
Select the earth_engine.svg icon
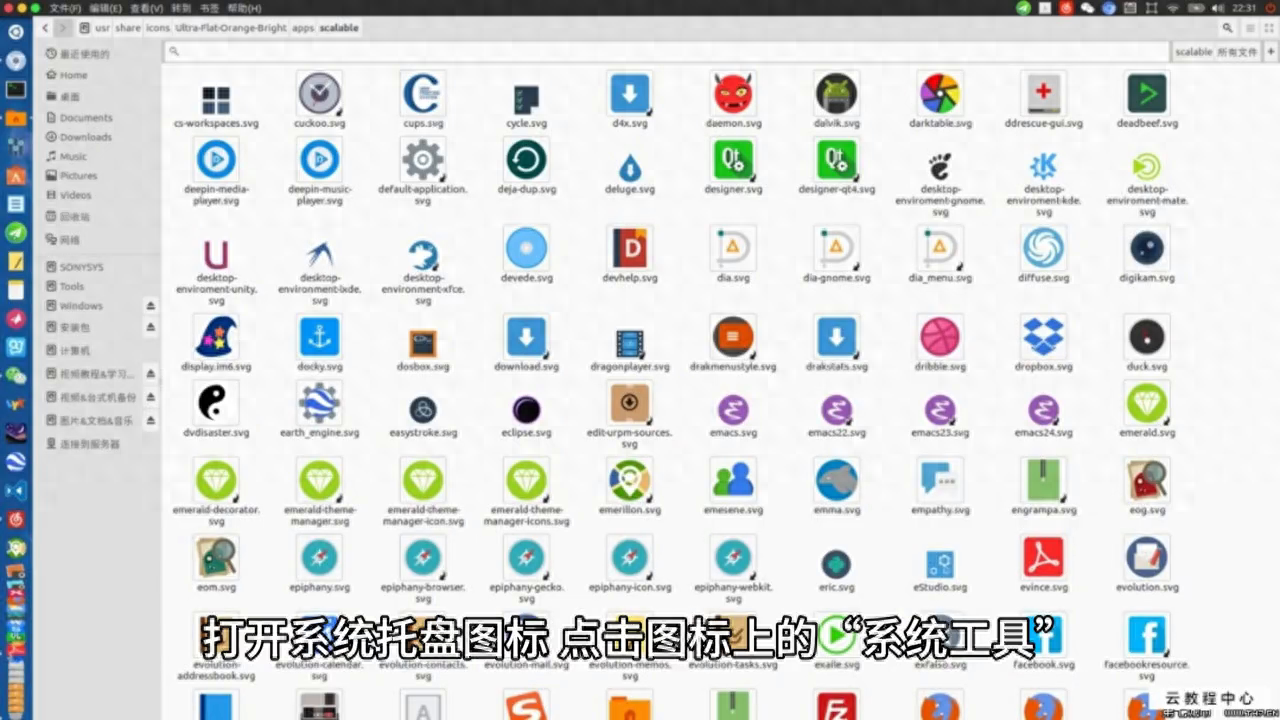point(319,403)
